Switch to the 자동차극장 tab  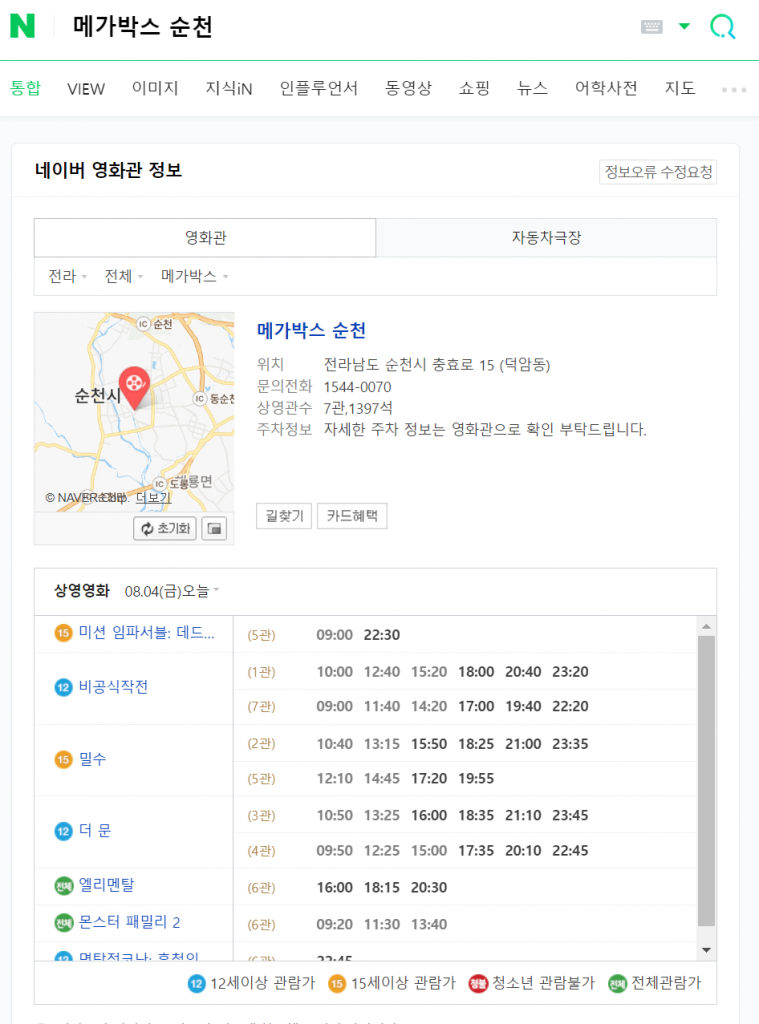pos(546,238)
